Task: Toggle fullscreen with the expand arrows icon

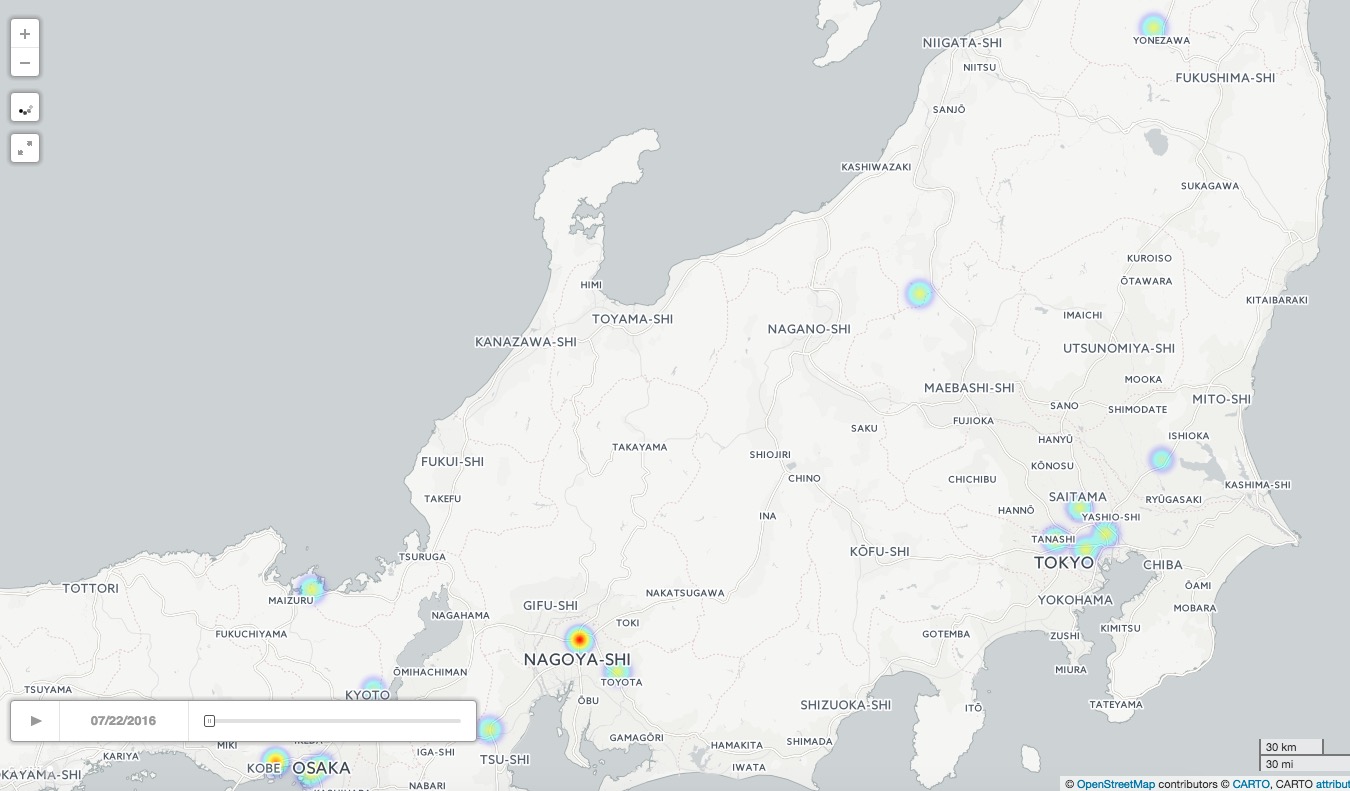Action: tap(25, 148)
